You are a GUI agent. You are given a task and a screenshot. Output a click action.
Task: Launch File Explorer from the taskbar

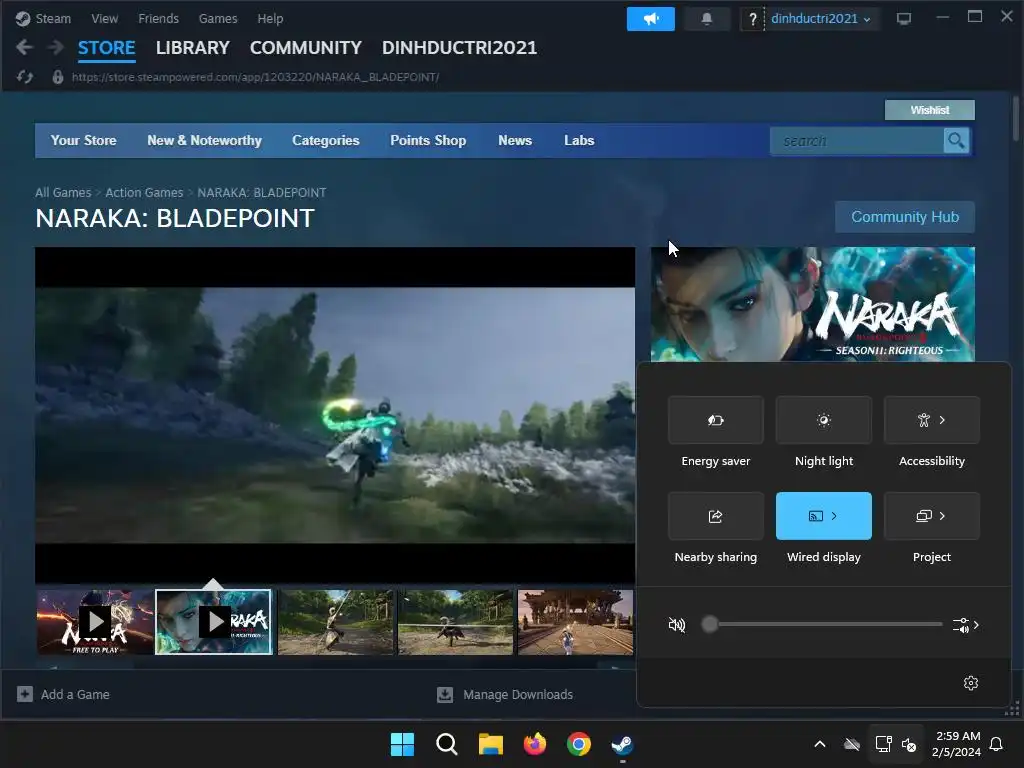click(490, 744)
